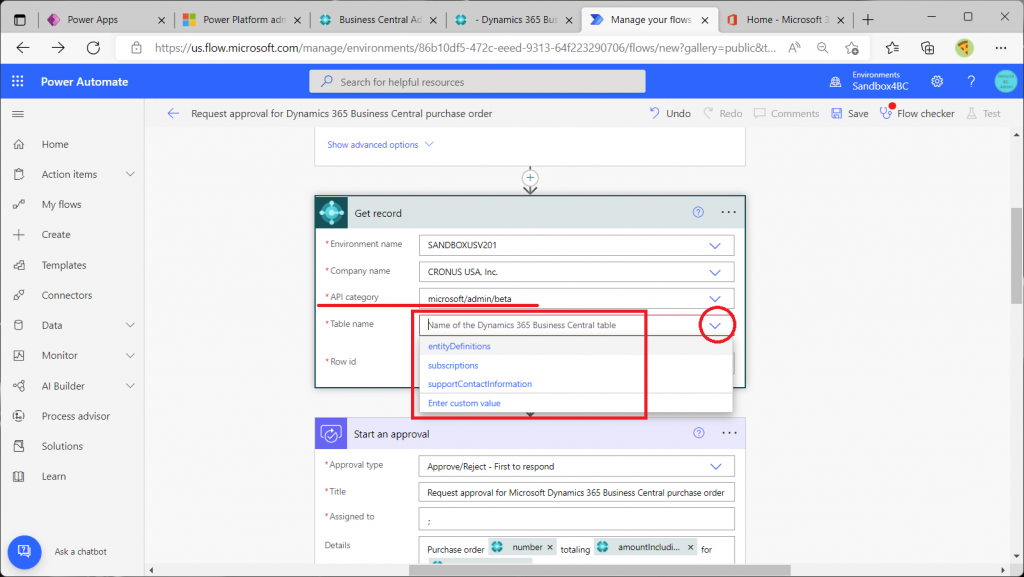Screen dimensions: 1024x577
Task: Select entityDefinitions from the list
Action: [459, 347]
